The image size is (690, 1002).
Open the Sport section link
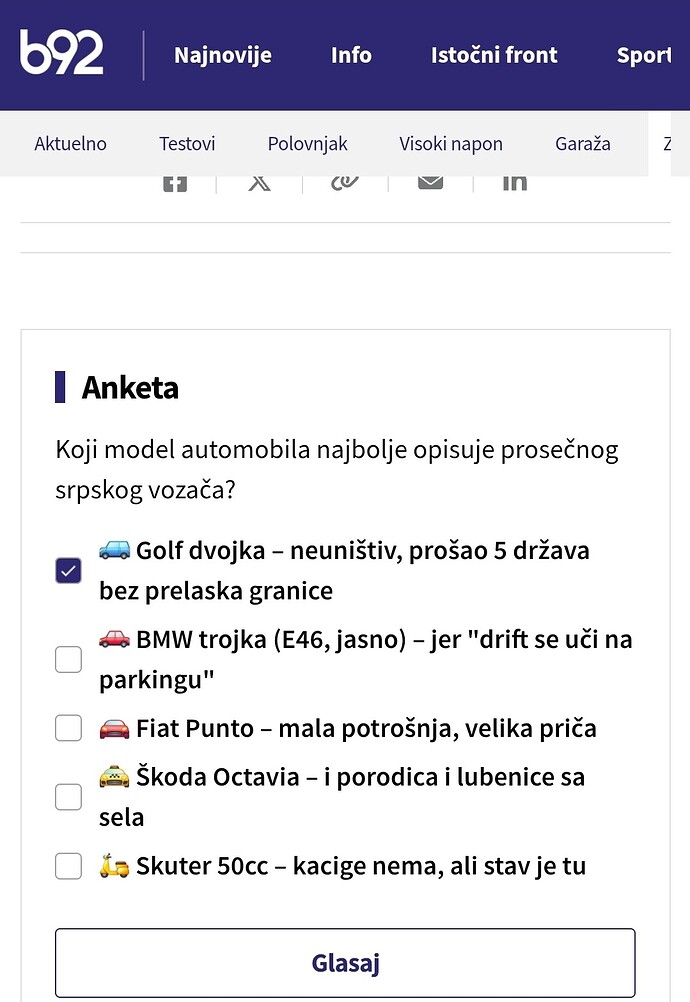pyautogui.click(x=644, y=56)
